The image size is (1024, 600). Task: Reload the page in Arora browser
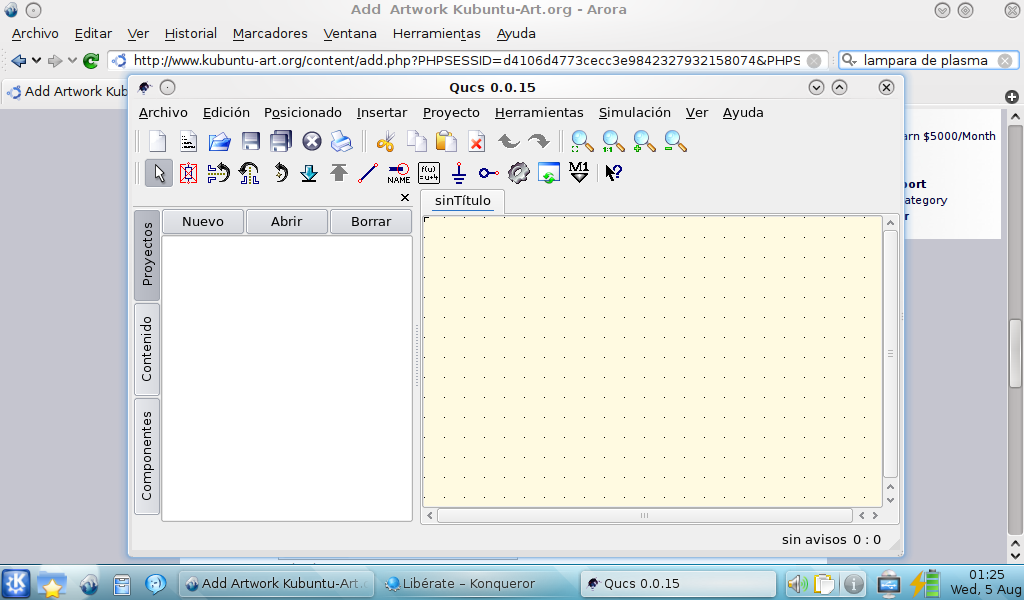(91, 61)
